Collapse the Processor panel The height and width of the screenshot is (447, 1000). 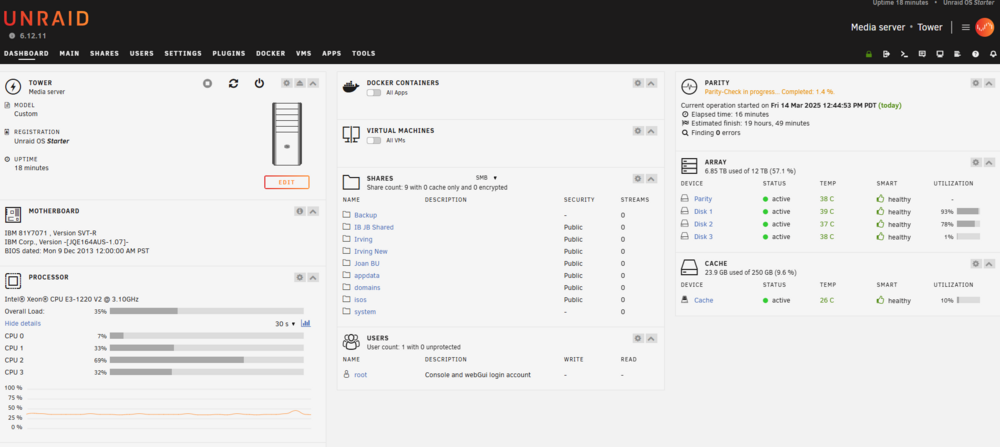coord(313,277)
